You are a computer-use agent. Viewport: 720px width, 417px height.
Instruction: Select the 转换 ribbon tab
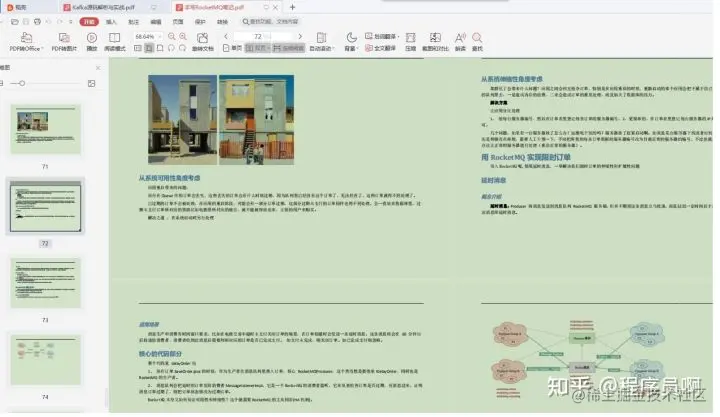coord(222,22)
